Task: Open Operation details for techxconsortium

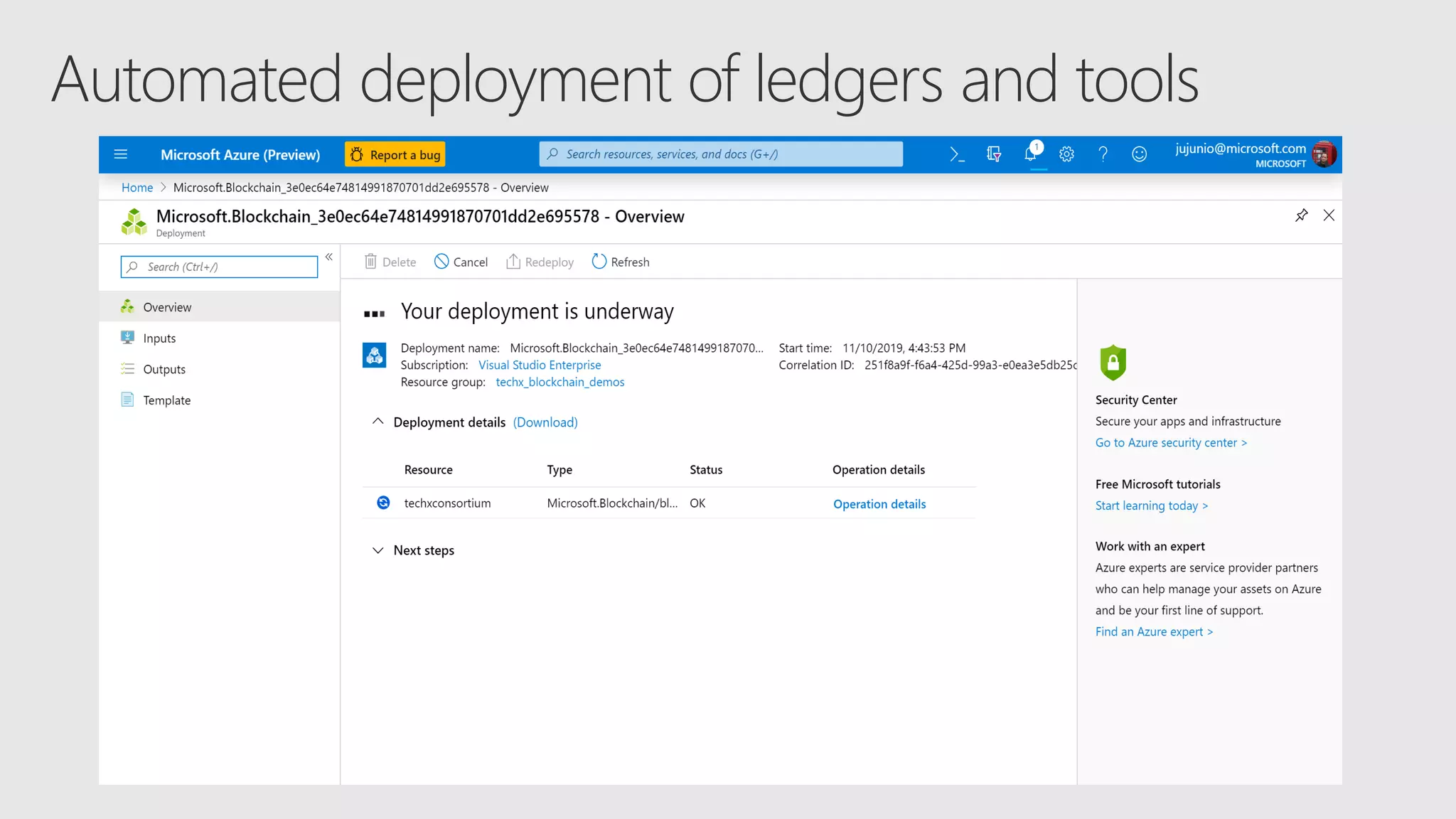Action: (x=879, y=504)
